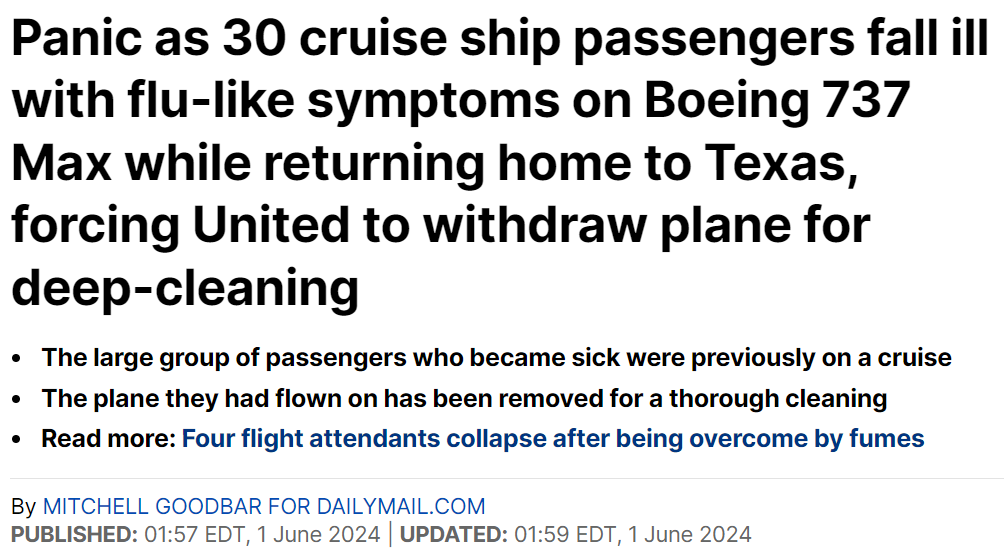Screen dimensions: 1005x559
Task: Click the bullet about thorough cleaning
Action: [464, 398]
